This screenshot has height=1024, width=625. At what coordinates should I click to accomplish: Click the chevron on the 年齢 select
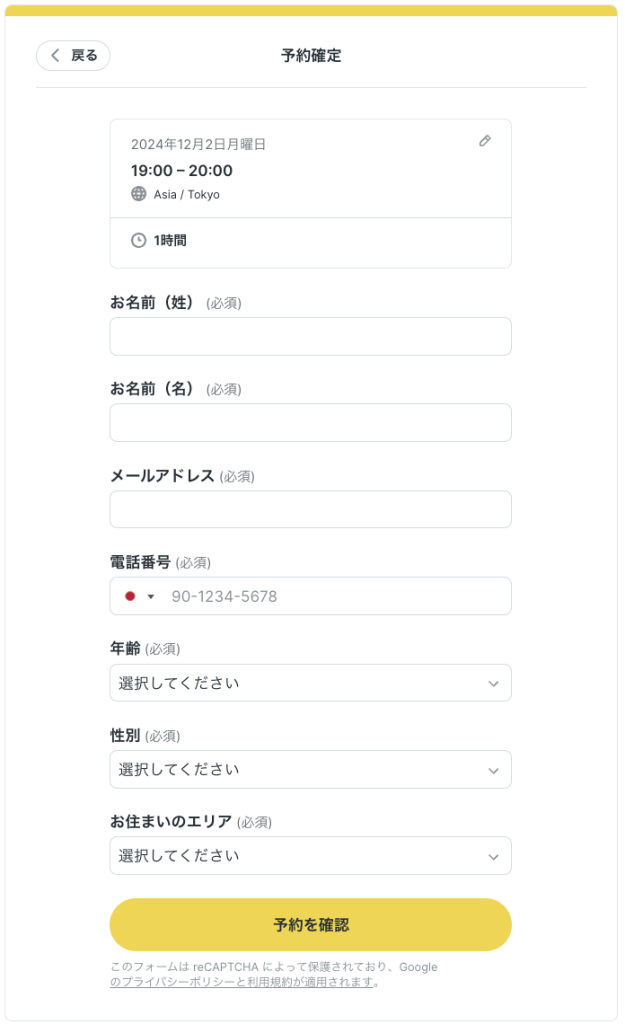point(493,684)
